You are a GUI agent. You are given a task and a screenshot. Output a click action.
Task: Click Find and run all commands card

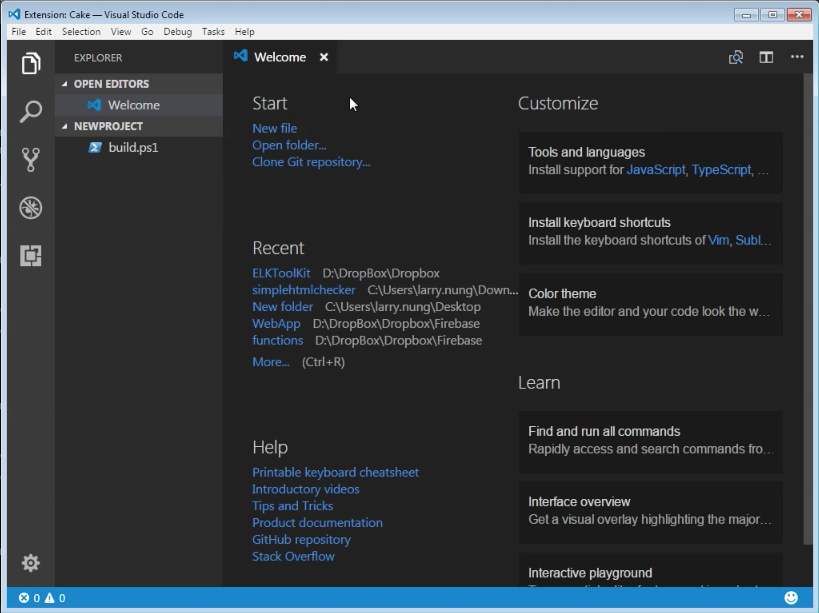(650, 442)
